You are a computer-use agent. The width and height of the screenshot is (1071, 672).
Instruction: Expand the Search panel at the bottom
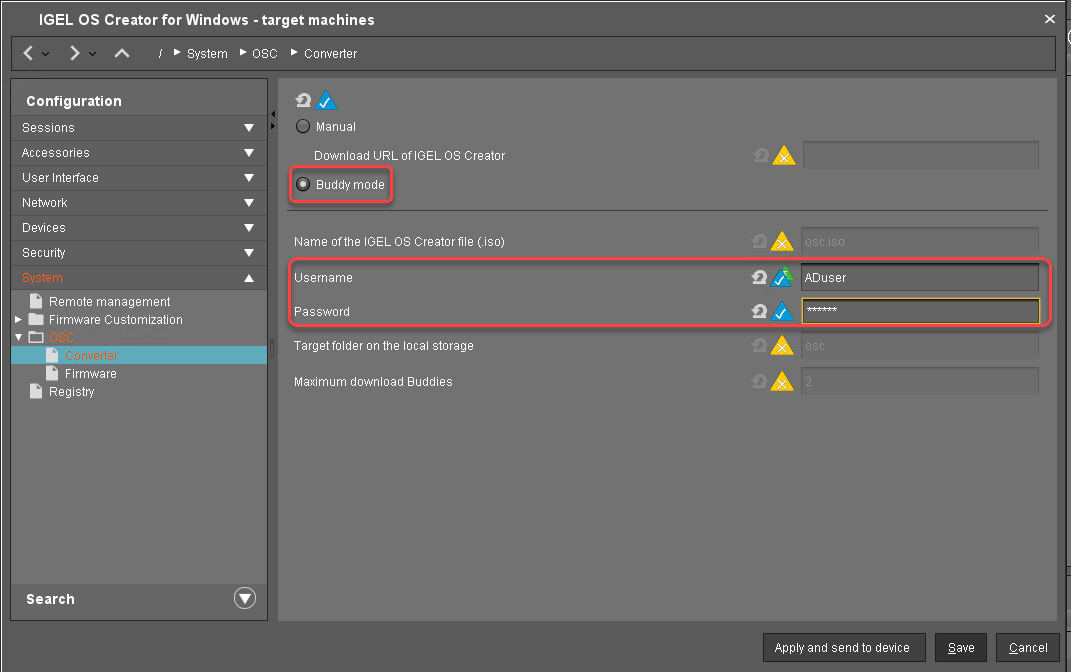click(244, 598)
